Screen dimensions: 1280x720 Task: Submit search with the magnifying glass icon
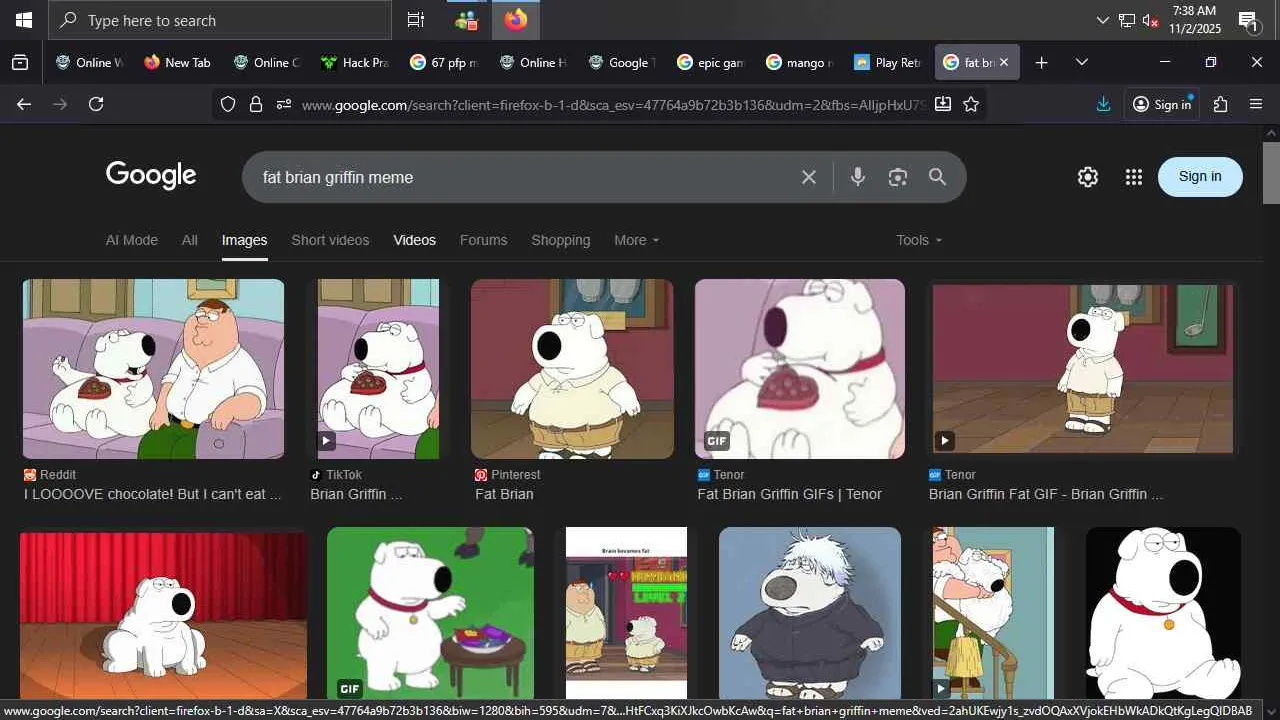coord(937,177)
